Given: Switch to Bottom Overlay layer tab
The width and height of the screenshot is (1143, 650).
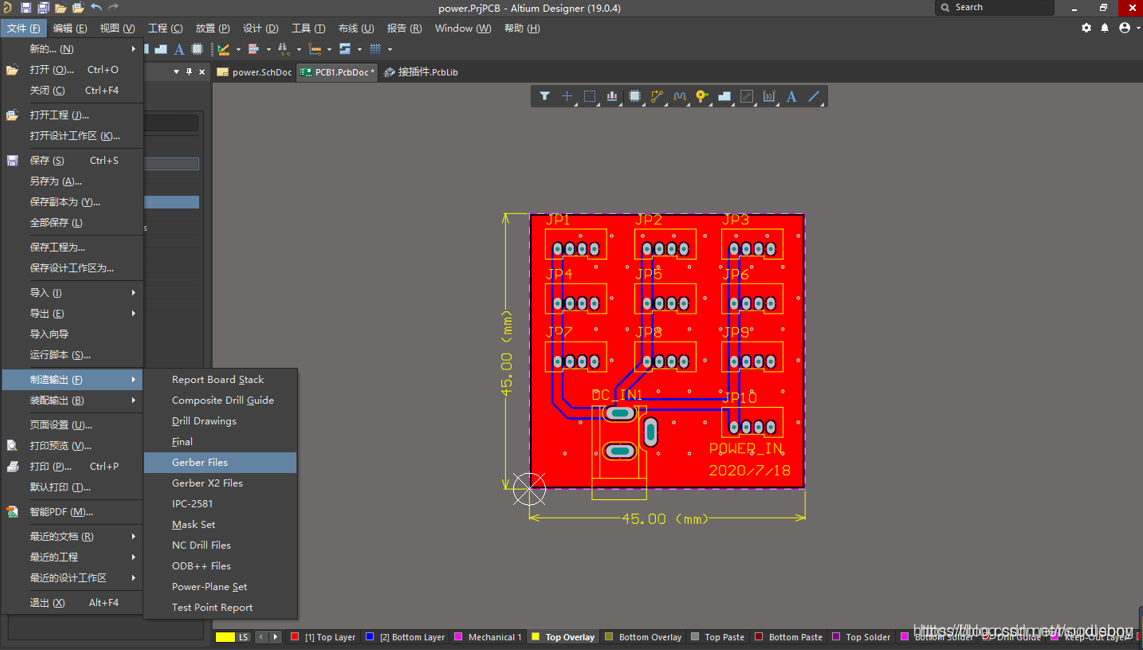Looking at the screenshot, I should click(643, 637).
